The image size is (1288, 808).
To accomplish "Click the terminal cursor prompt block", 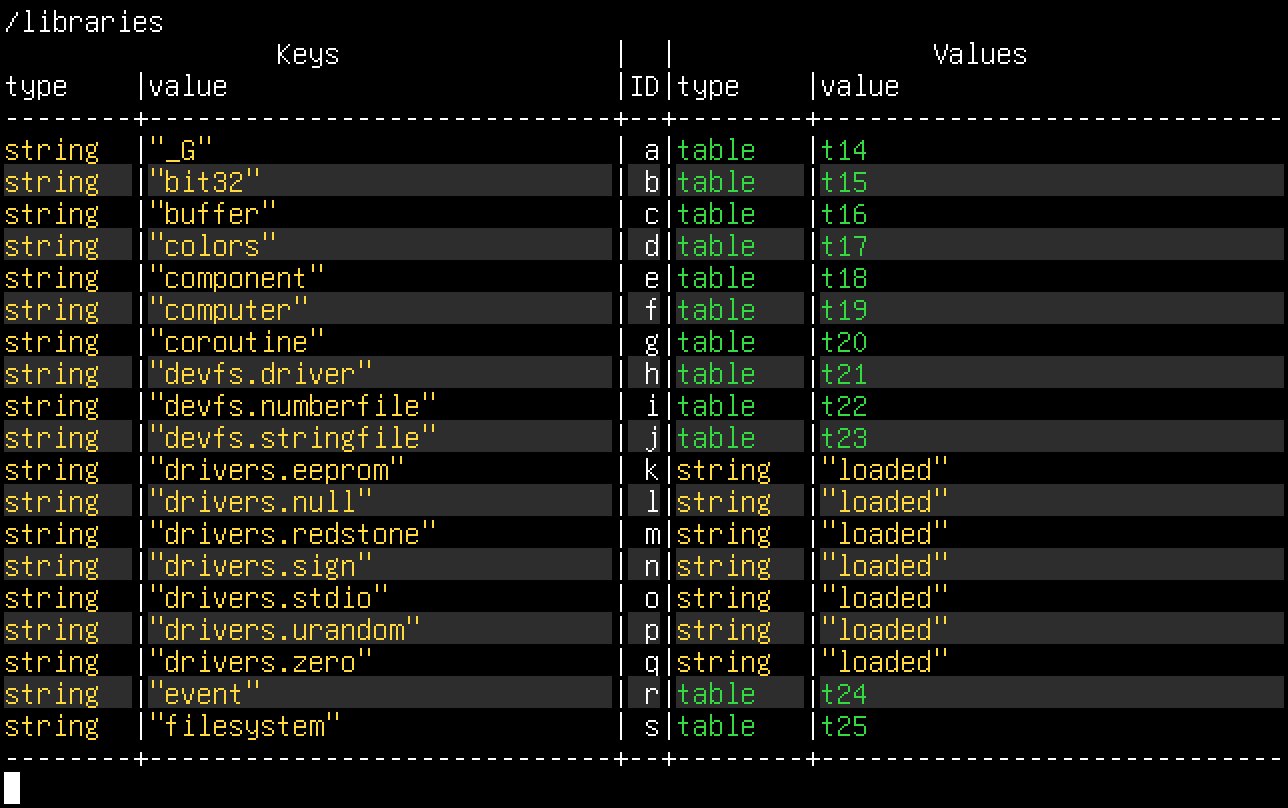I will click(12, 788).
